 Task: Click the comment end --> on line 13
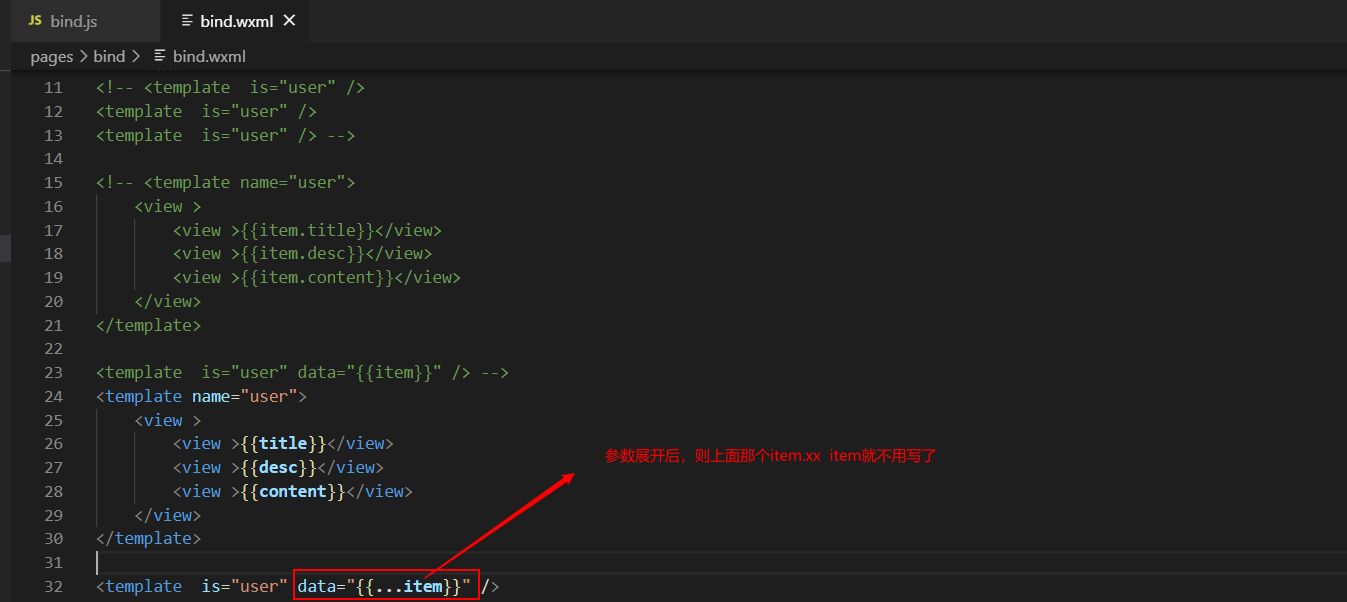[x=341, y=136]
